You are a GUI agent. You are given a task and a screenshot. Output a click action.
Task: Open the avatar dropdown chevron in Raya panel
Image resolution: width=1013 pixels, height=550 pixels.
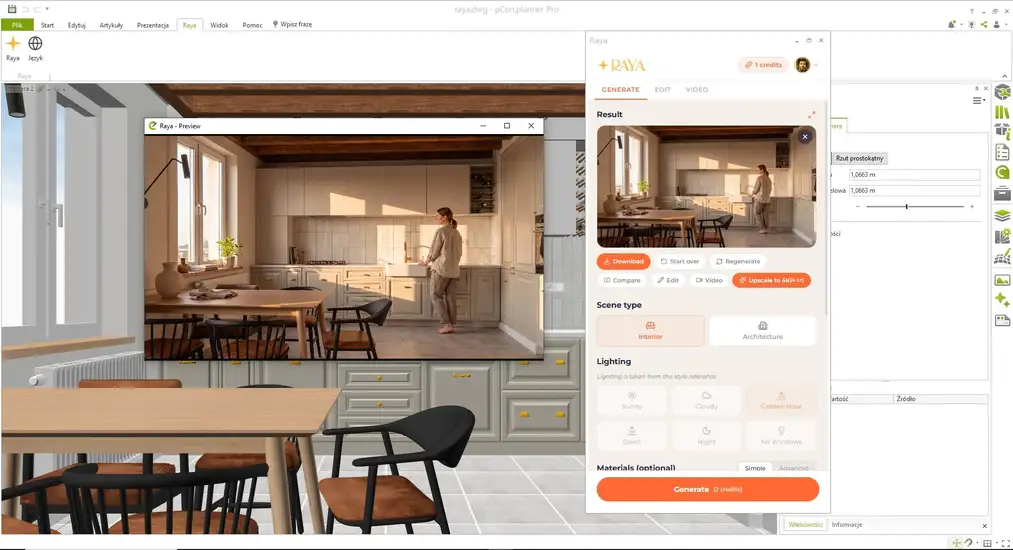(816, 65)
